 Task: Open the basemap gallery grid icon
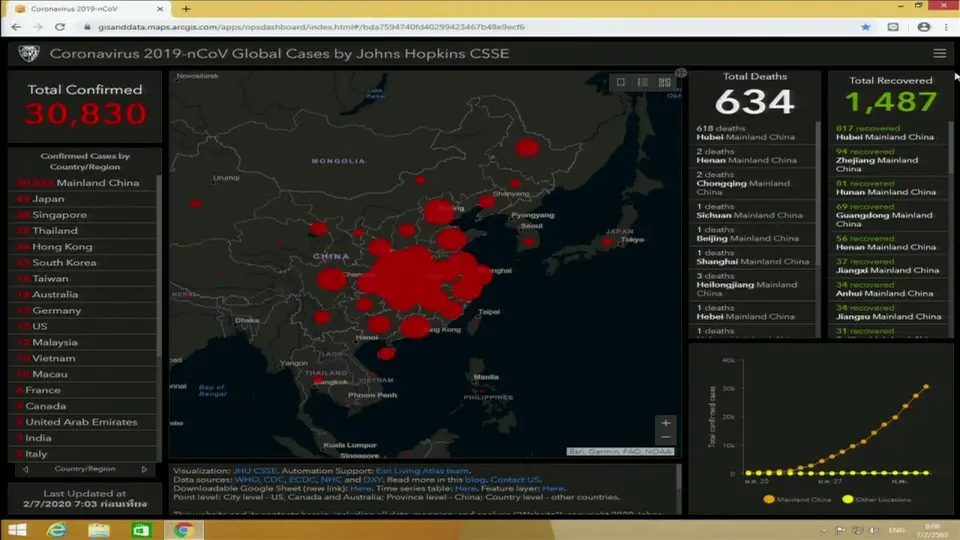point(664,82)
